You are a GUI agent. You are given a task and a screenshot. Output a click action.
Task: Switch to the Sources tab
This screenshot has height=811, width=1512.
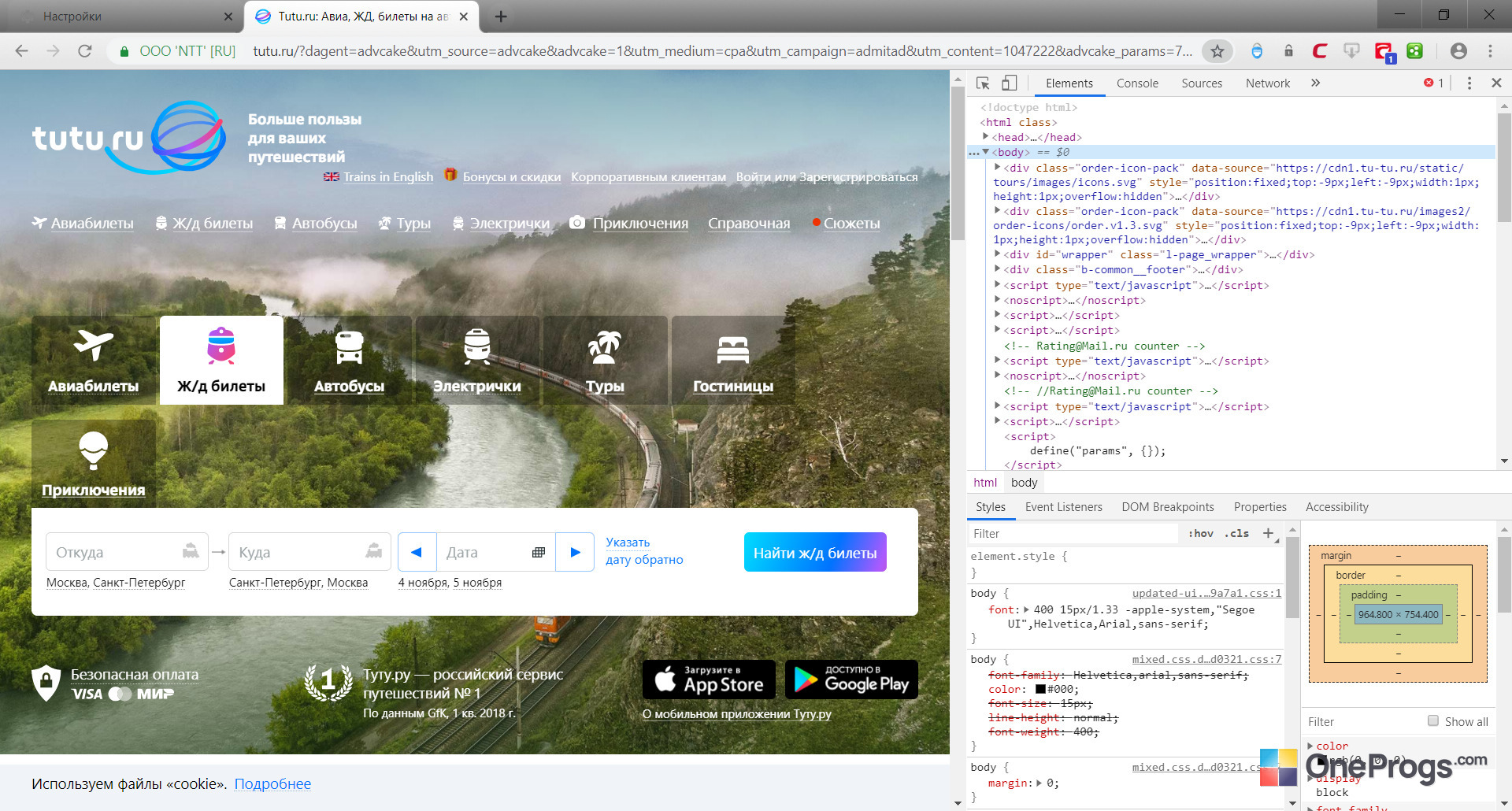[x=1202, y=83]
